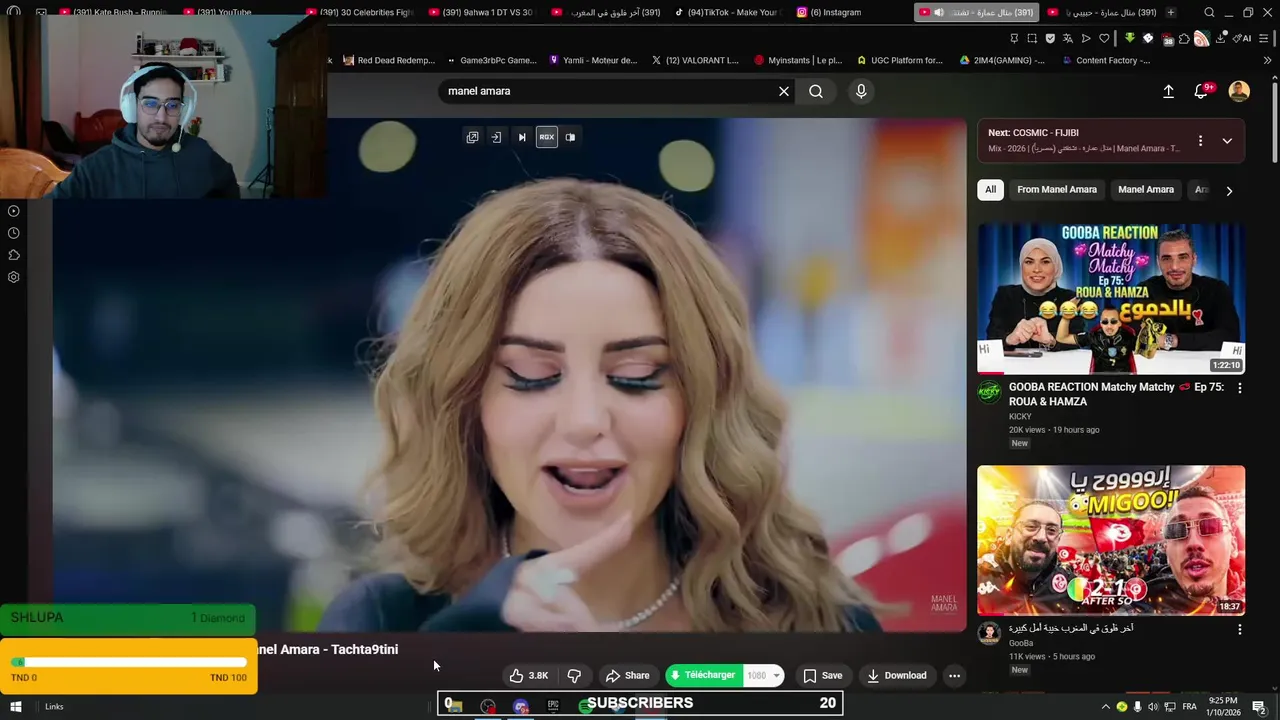The height and width of the screenshot is (720, 1280).
Task: Click the browser tab search magnifier icon
Action: tap(1209, 12)
